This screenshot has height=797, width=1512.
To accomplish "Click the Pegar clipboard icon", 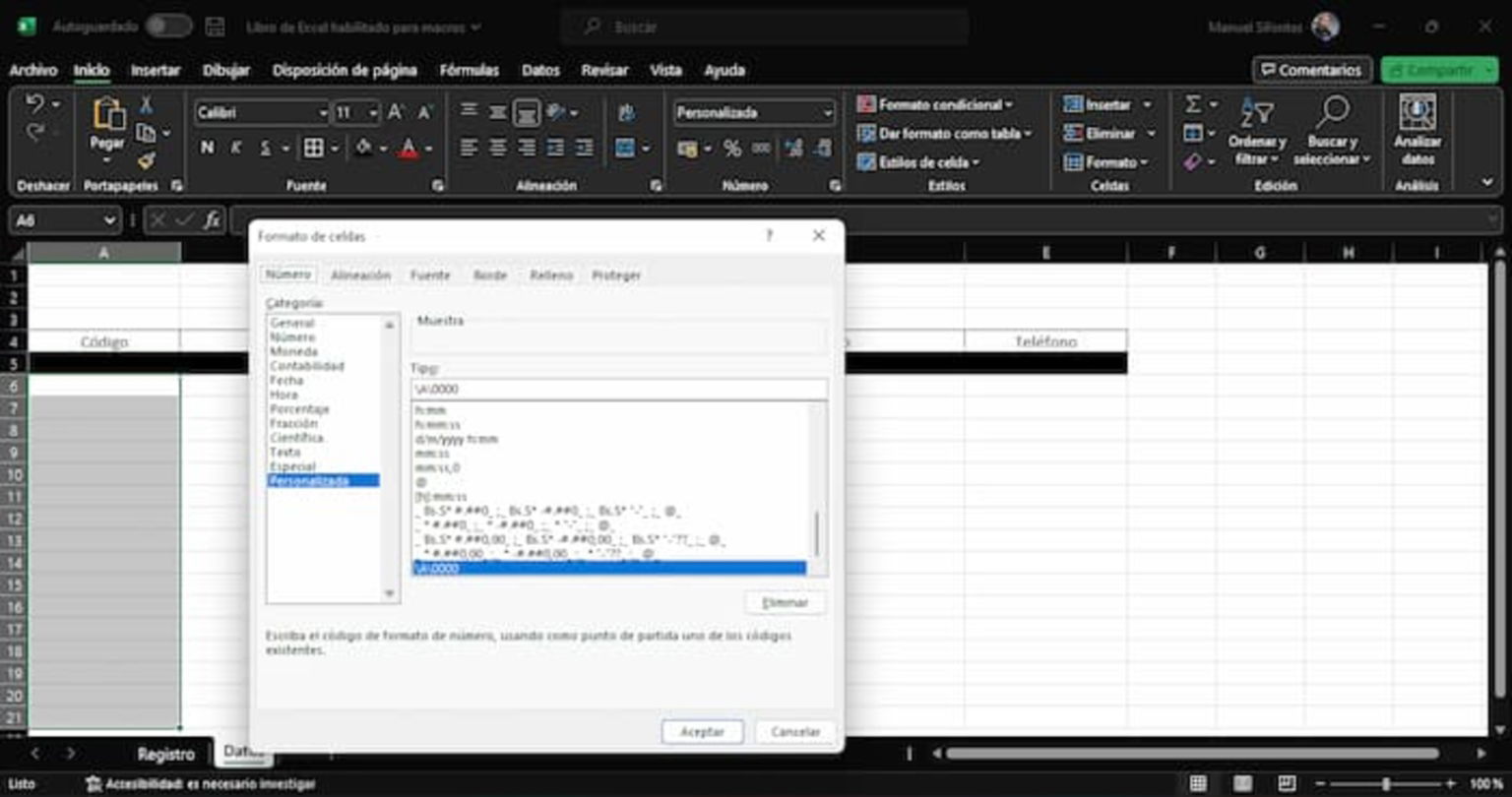I will (x=107, y=115).
